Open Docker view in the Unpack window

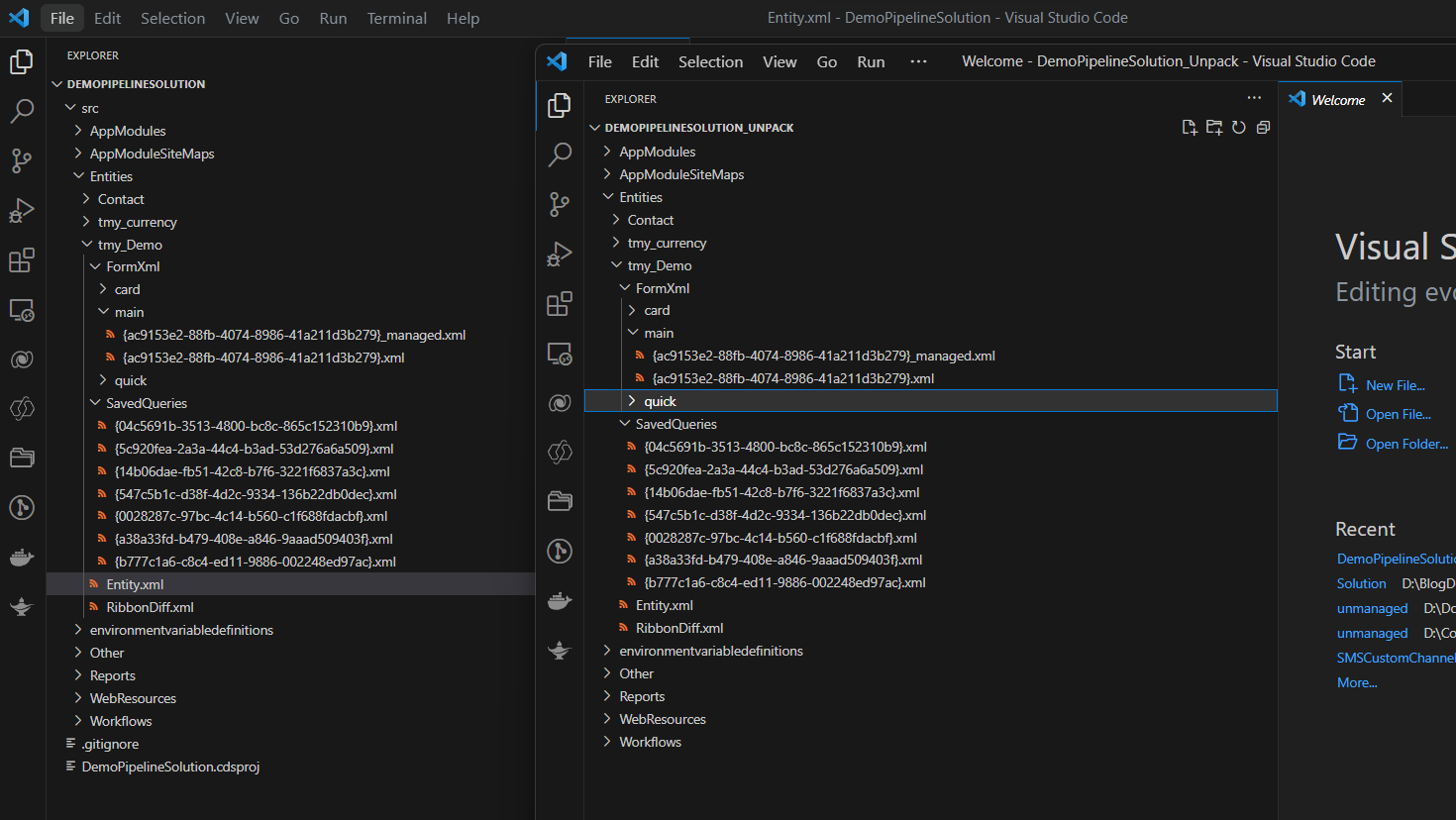click(x=560, y=600)
